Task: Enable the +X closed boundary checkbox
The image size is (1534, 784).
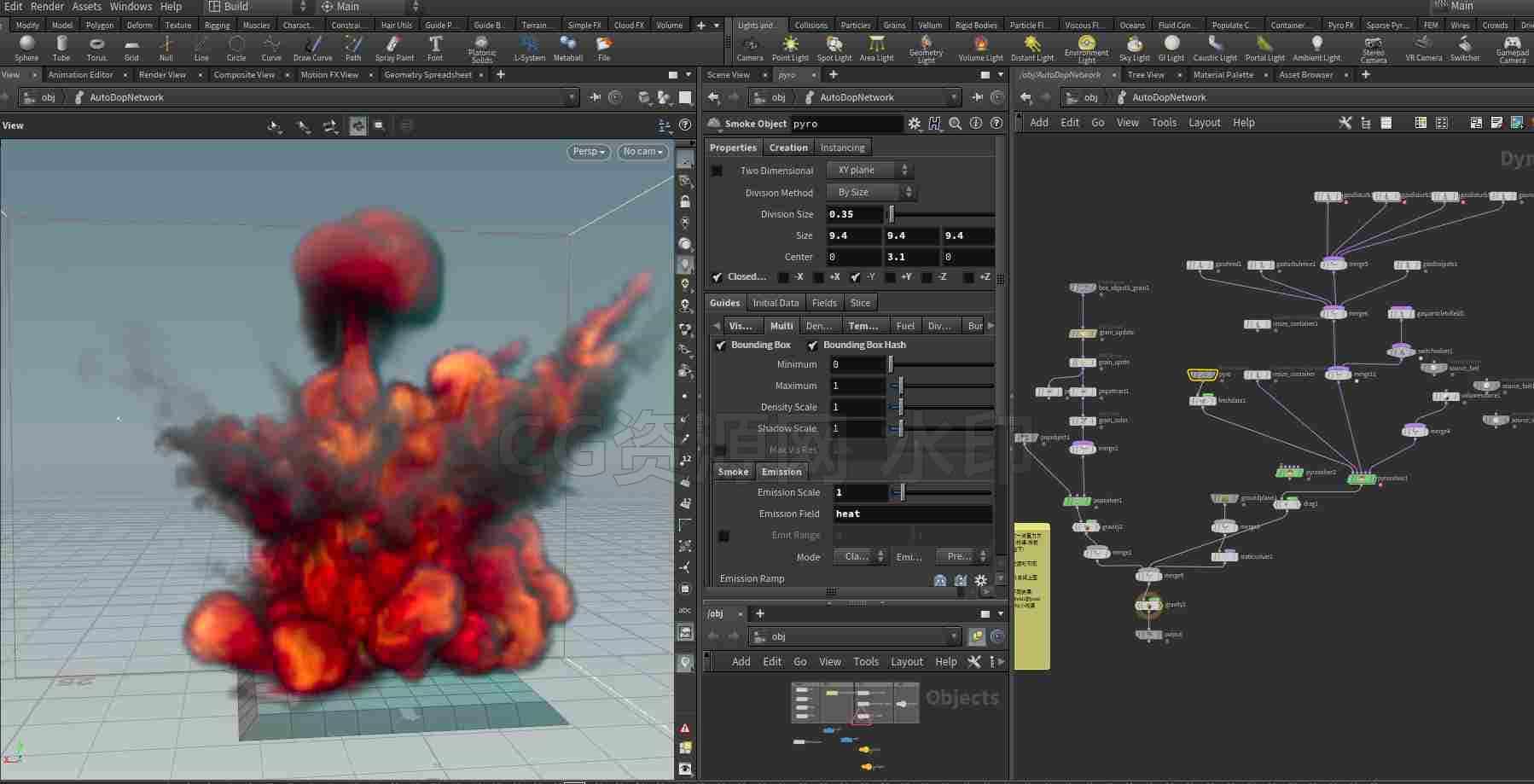Action: (x=819, y=277)
